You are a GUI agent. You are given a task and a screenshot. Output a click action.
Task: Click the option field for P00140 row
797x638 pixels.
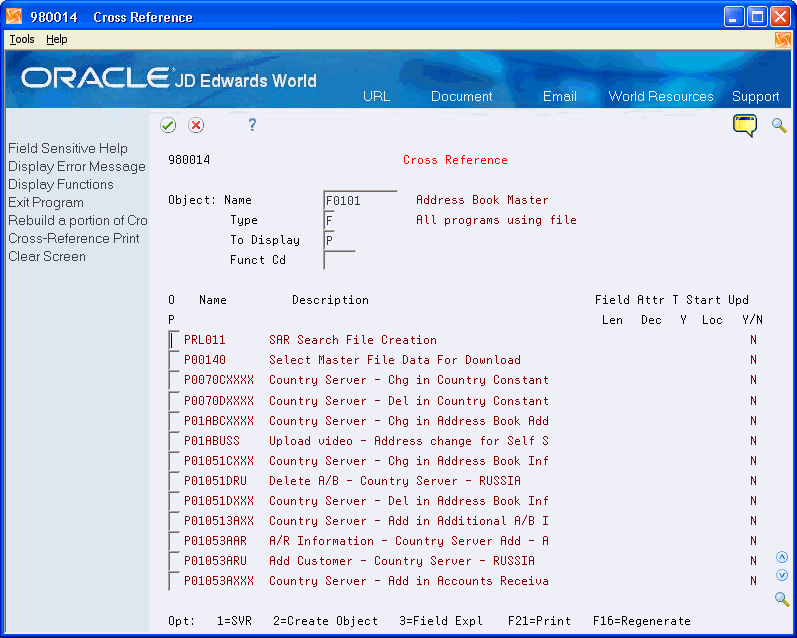point(174,360)
